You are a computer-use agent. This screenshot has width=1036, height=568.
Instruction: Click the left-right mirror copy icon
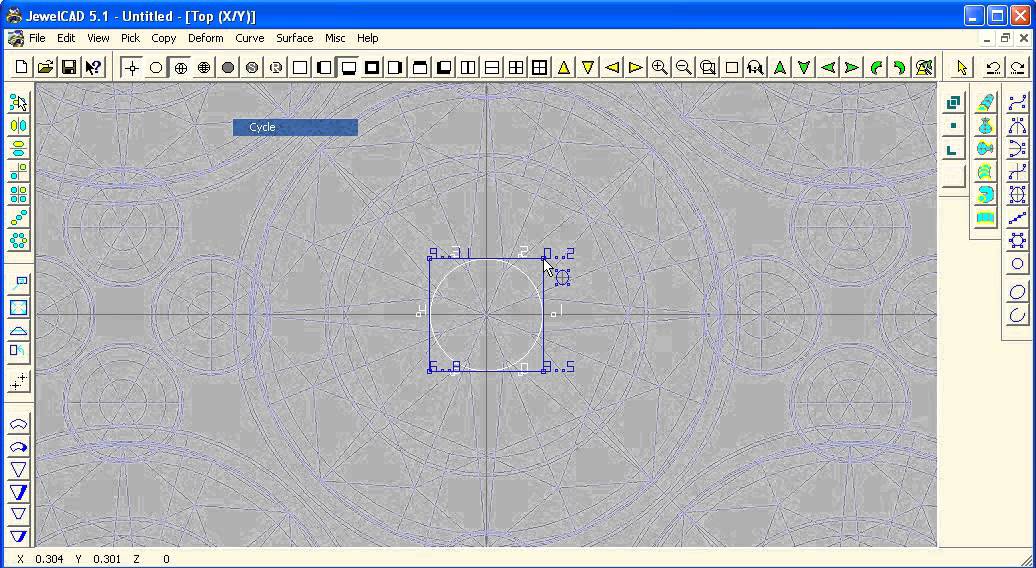coord(18,125)
